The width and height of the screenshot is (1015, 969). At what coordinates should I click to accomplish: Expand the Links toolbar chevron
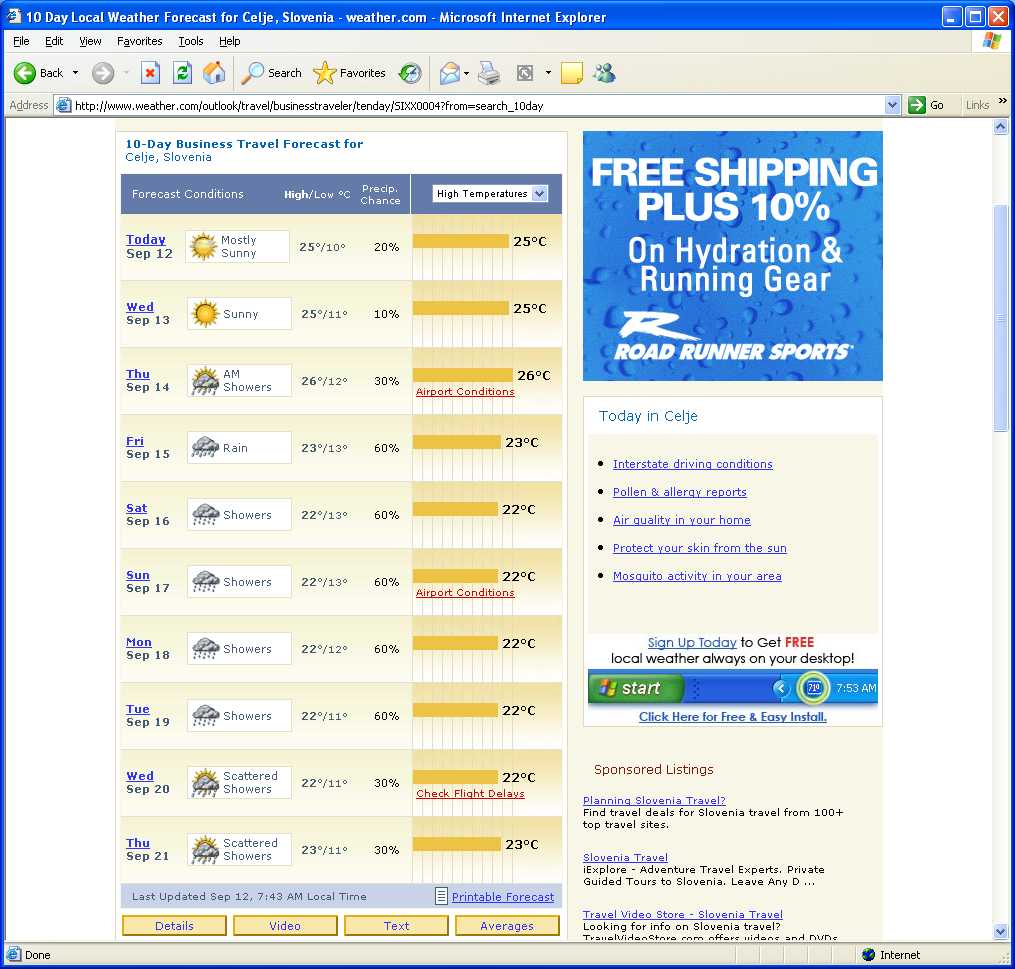1003,102
